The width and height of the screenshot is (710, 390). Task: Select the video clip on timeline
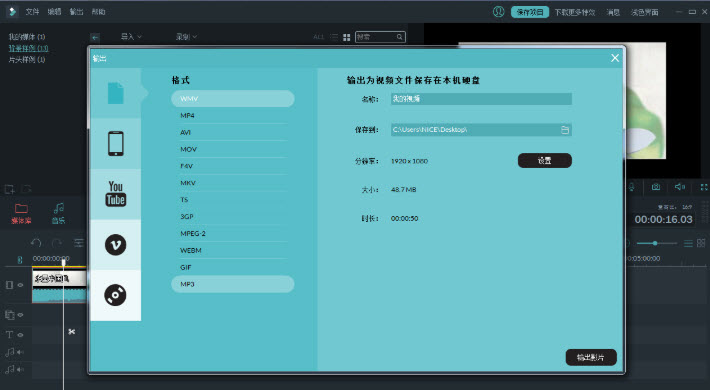point(59,284)
